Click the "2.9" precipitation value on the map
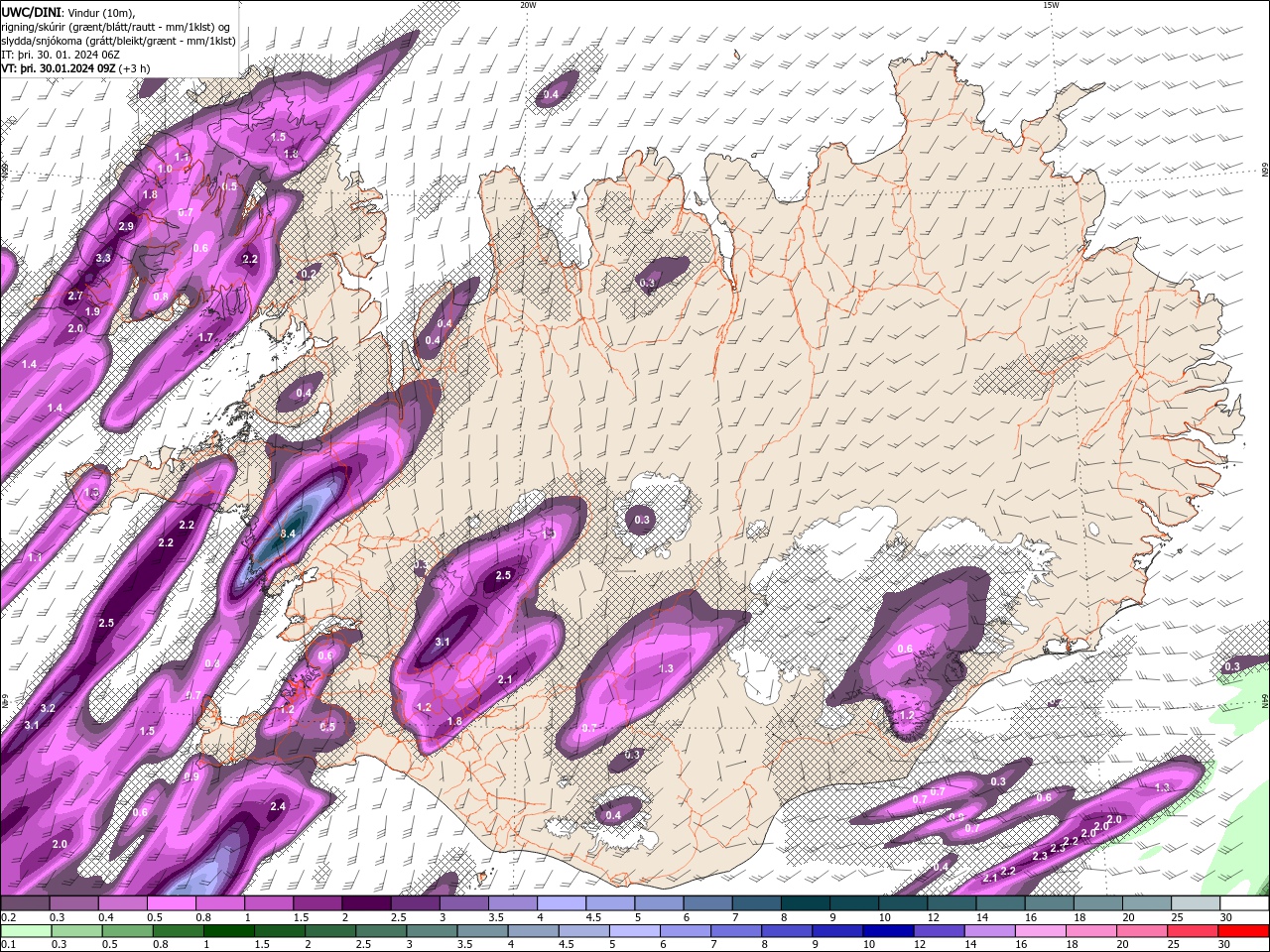This screenshot has width=1270, height=952. [x=126, y=227]
